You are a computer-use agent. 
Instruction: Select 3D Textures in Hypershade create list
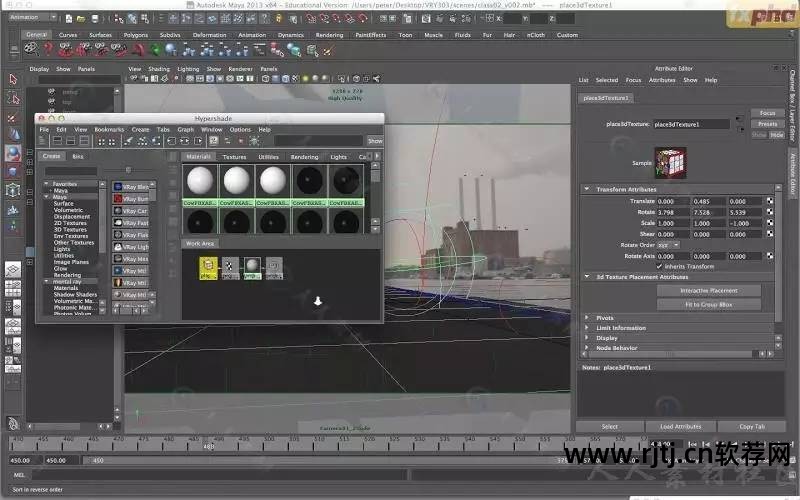coord(70,230)
